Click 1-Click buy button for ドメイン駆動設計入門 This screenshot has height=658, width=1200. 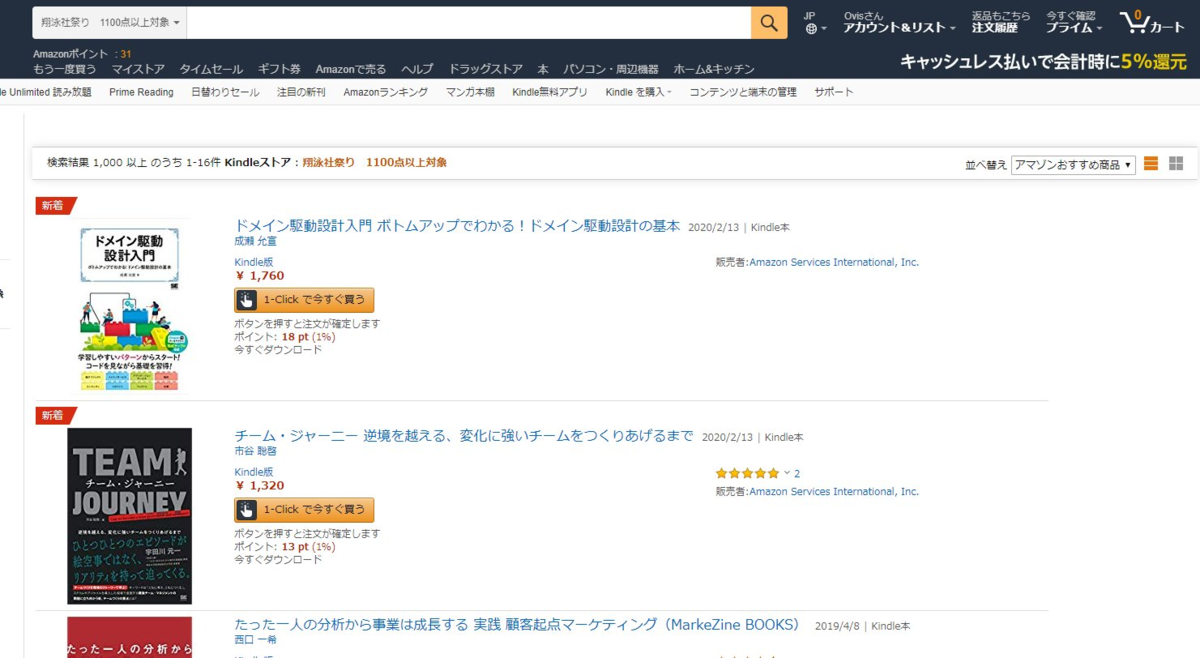[x=304, y=300]
